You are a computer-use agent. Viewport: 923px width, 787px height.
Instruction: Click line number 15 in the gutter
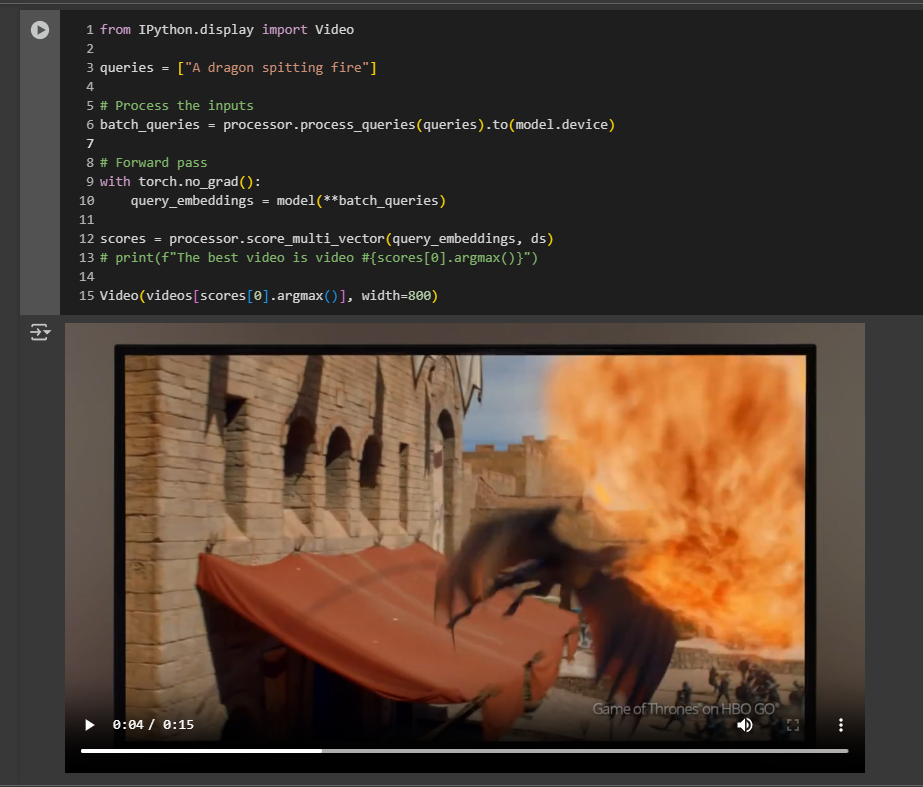[87, 295]
